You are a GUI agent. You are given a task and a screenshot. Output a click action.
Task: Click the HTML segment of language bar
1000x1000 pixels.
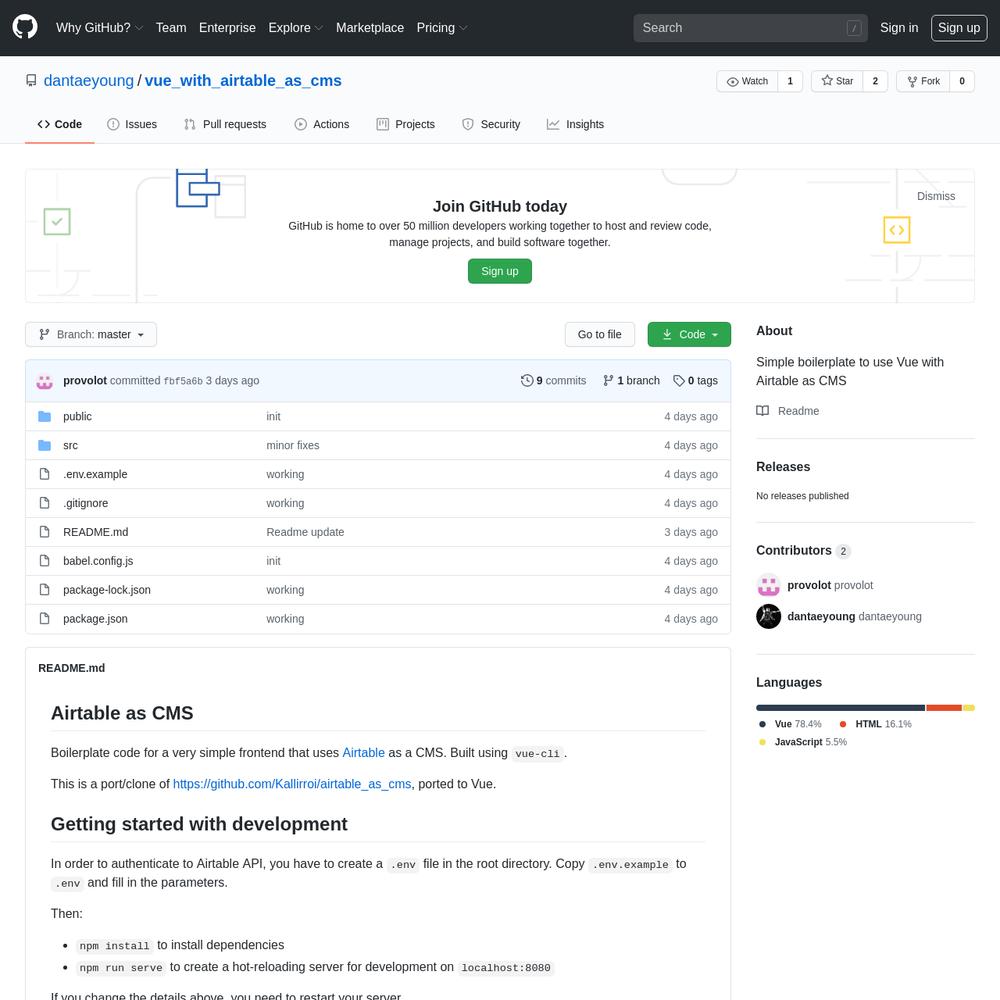[x=944, y=708]
